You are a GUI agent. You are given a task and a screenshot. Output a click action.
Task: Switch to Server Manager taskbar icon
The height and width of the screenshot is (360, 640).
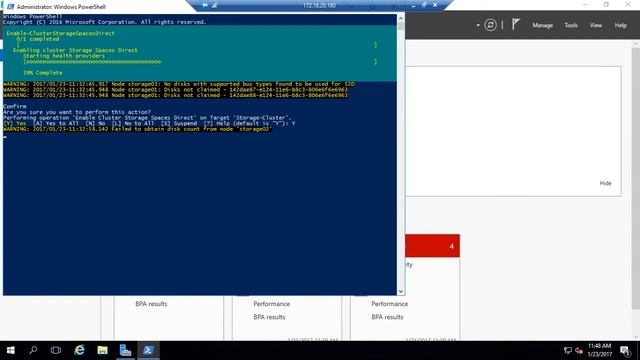(x=125, y=350)
